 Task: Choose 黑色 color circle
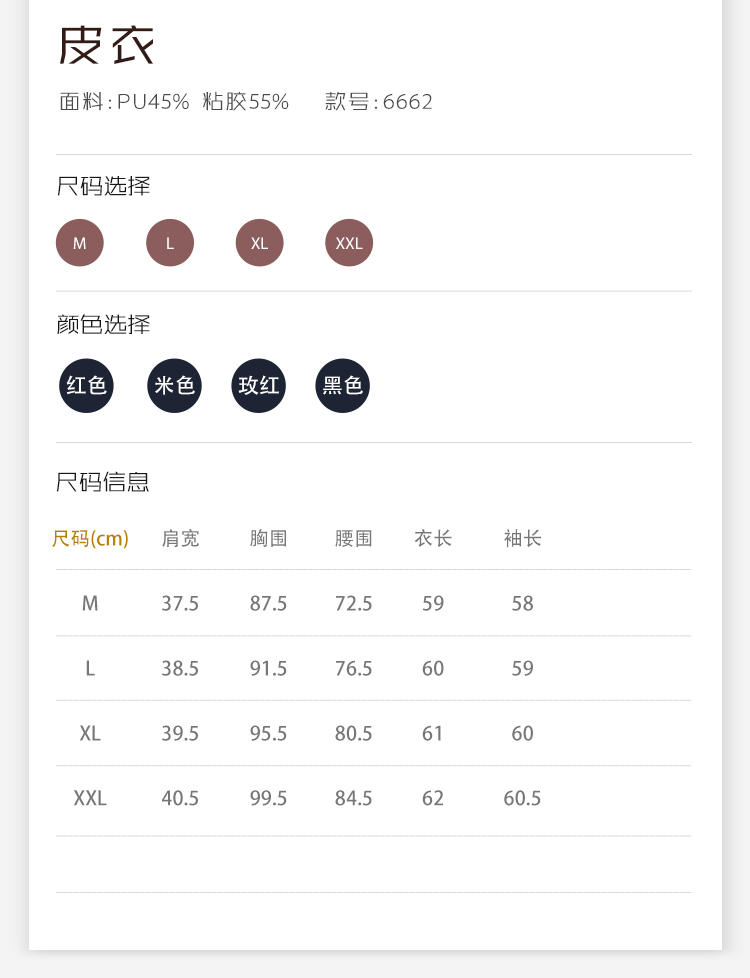coord(342,385)
